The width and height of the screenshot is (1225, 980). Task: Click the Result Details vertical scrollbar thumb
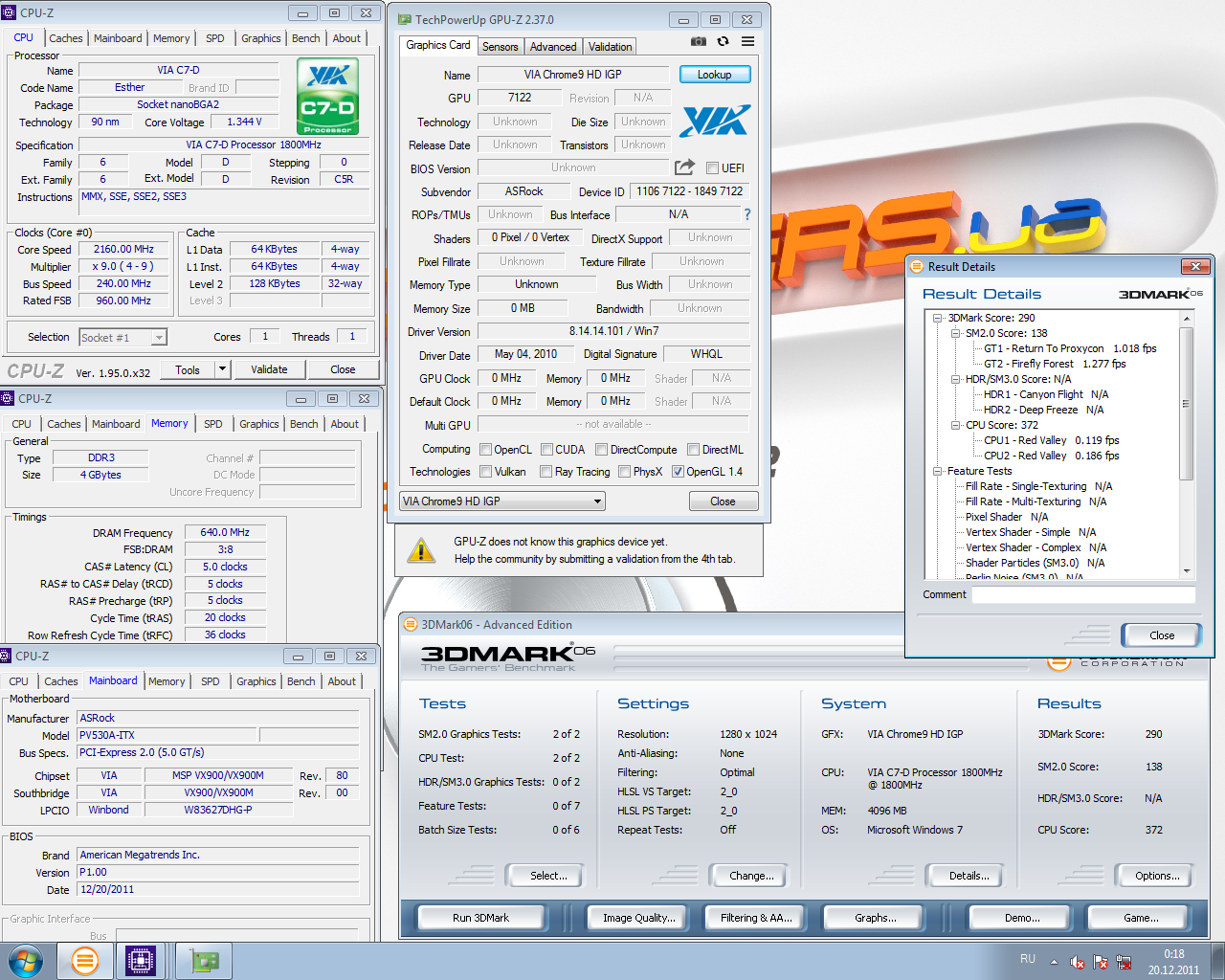[x=1187, y=403]
